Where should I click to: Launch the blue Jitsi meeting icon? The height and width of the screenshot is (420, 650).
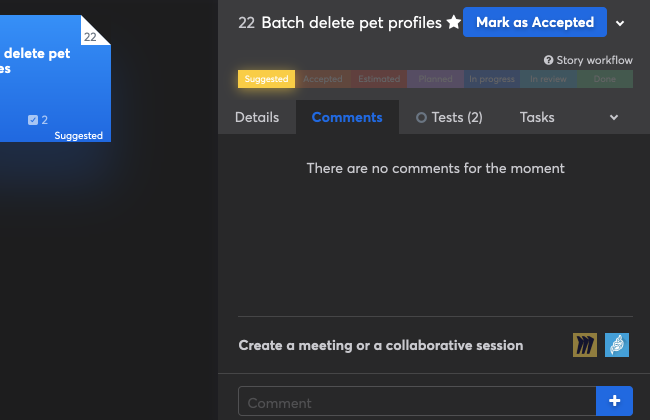click(x=617, y=345)
